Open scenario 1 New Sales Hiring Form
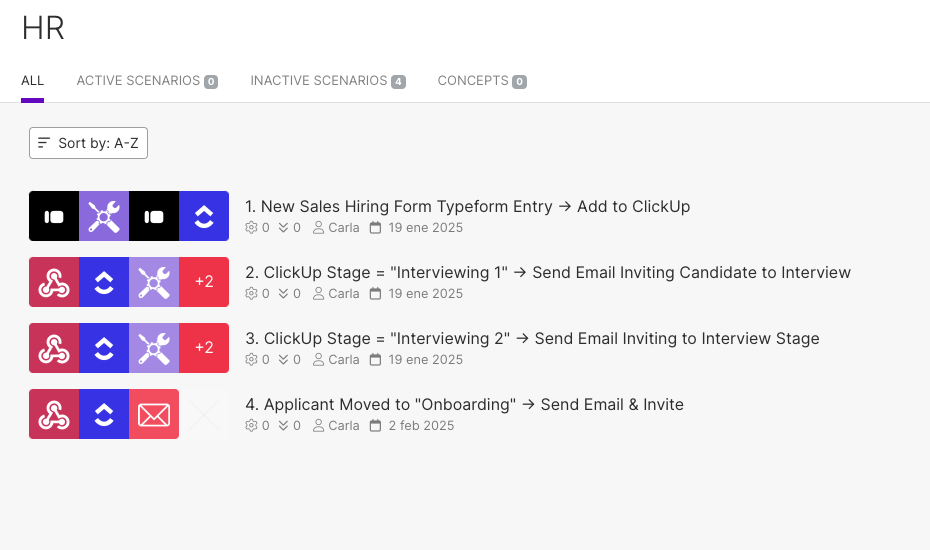 coord(468,206)
